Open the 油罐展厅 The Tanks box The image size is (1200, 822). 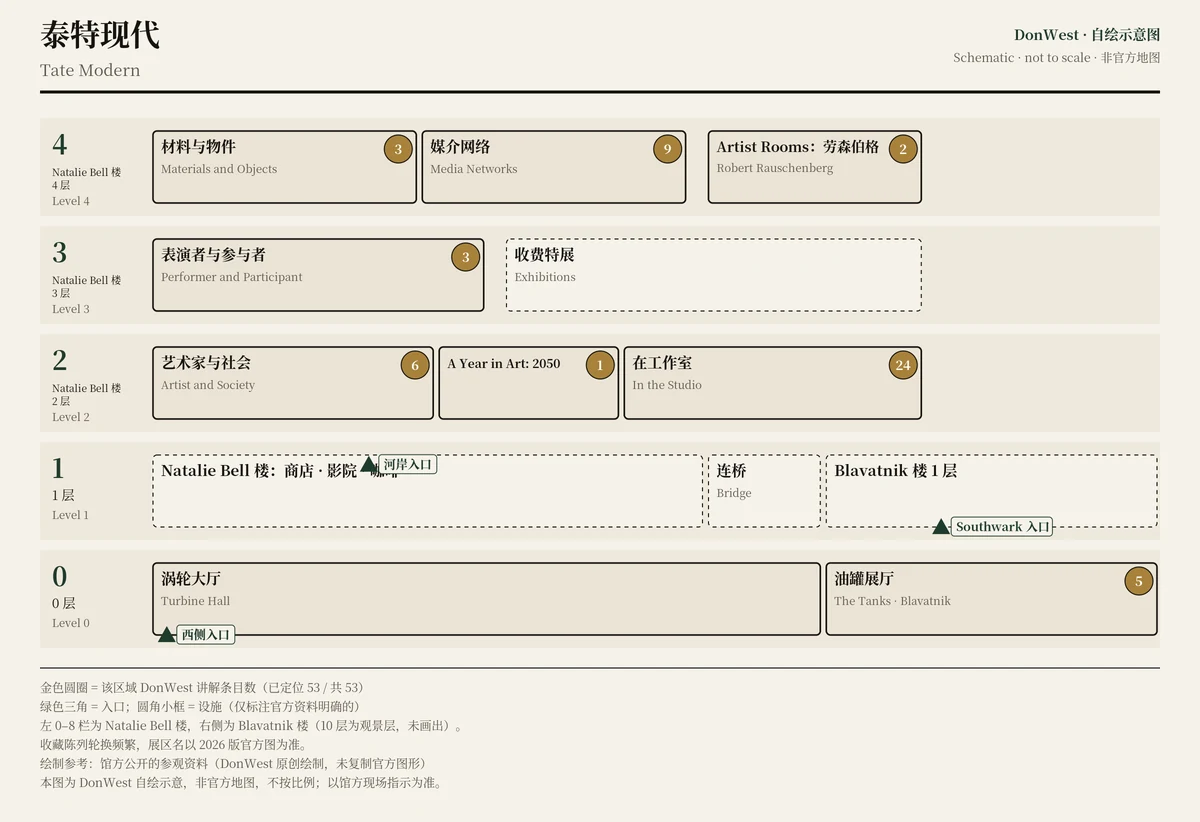(991, 599)
